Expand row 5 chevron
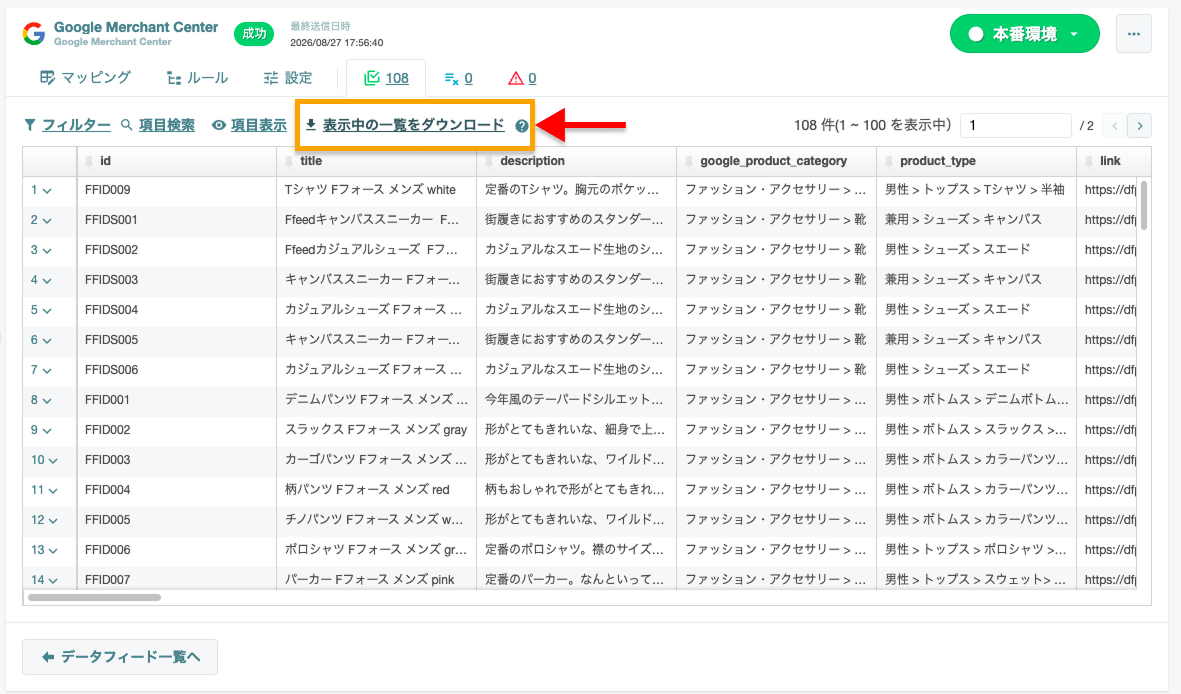 [x=47, y=310]
